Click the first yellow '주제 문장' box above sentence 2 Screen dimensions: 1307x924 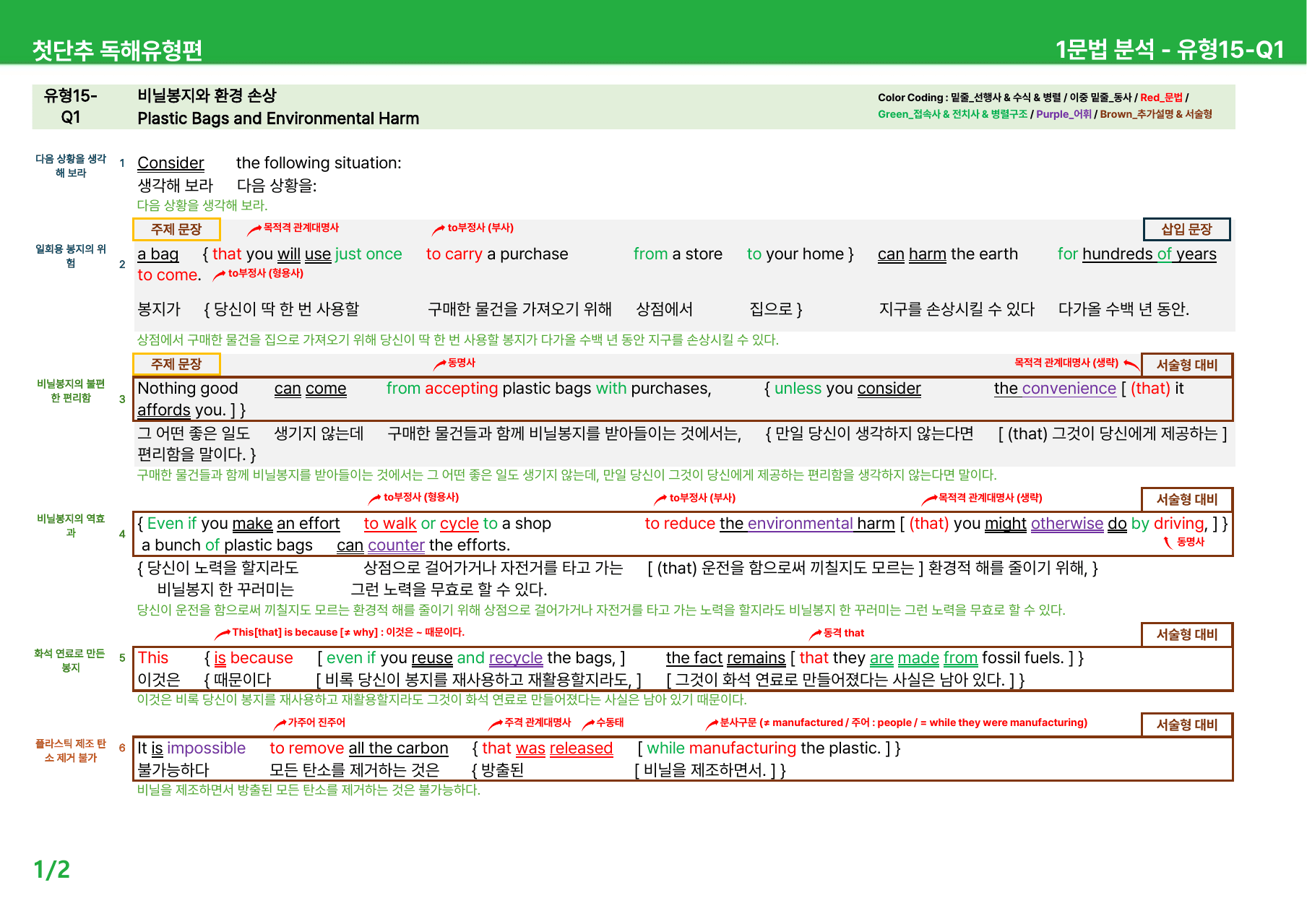(x=176, y=229)
